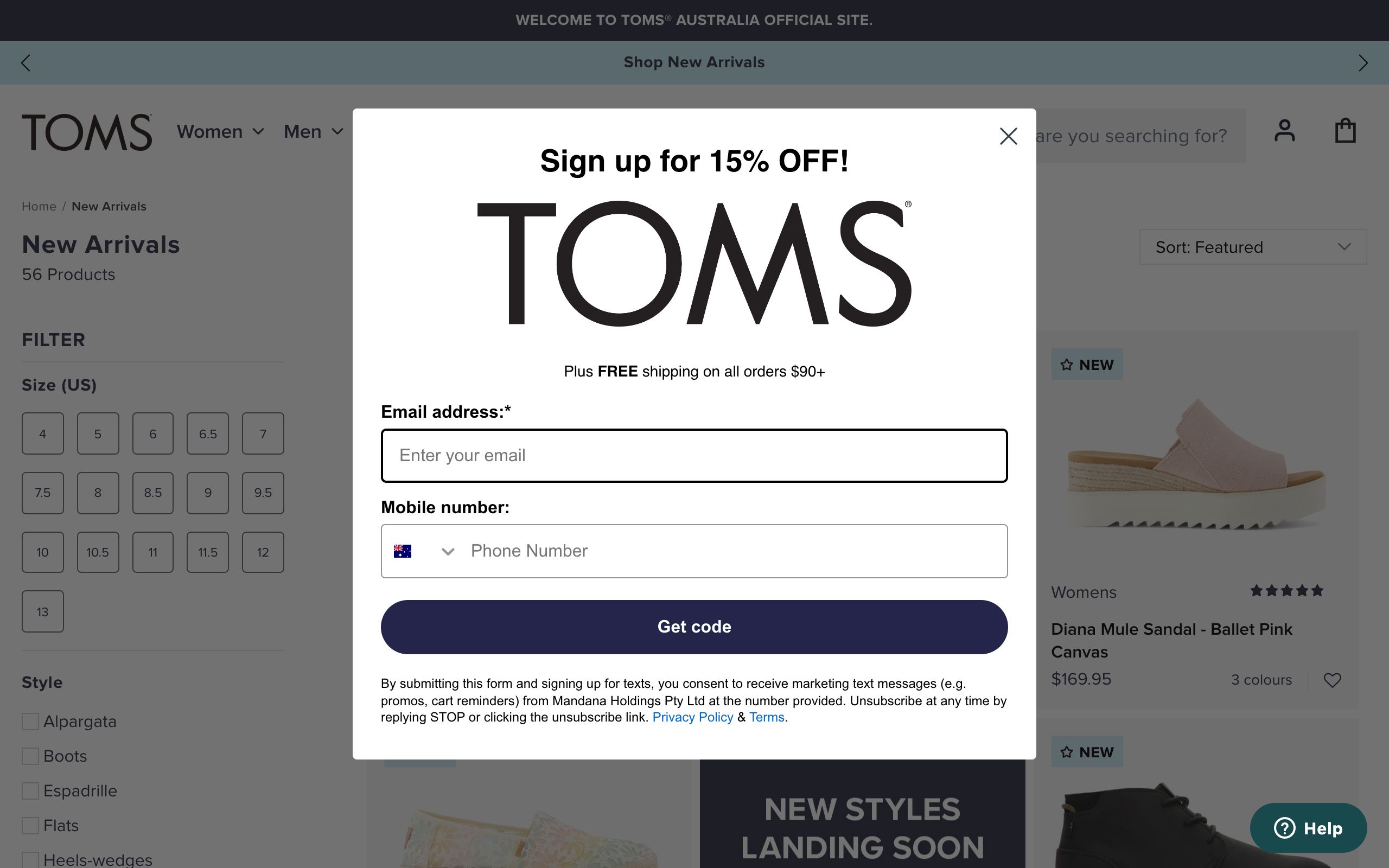
Task: Navigate to Home via breadcrumb
Action: (39, 206)
